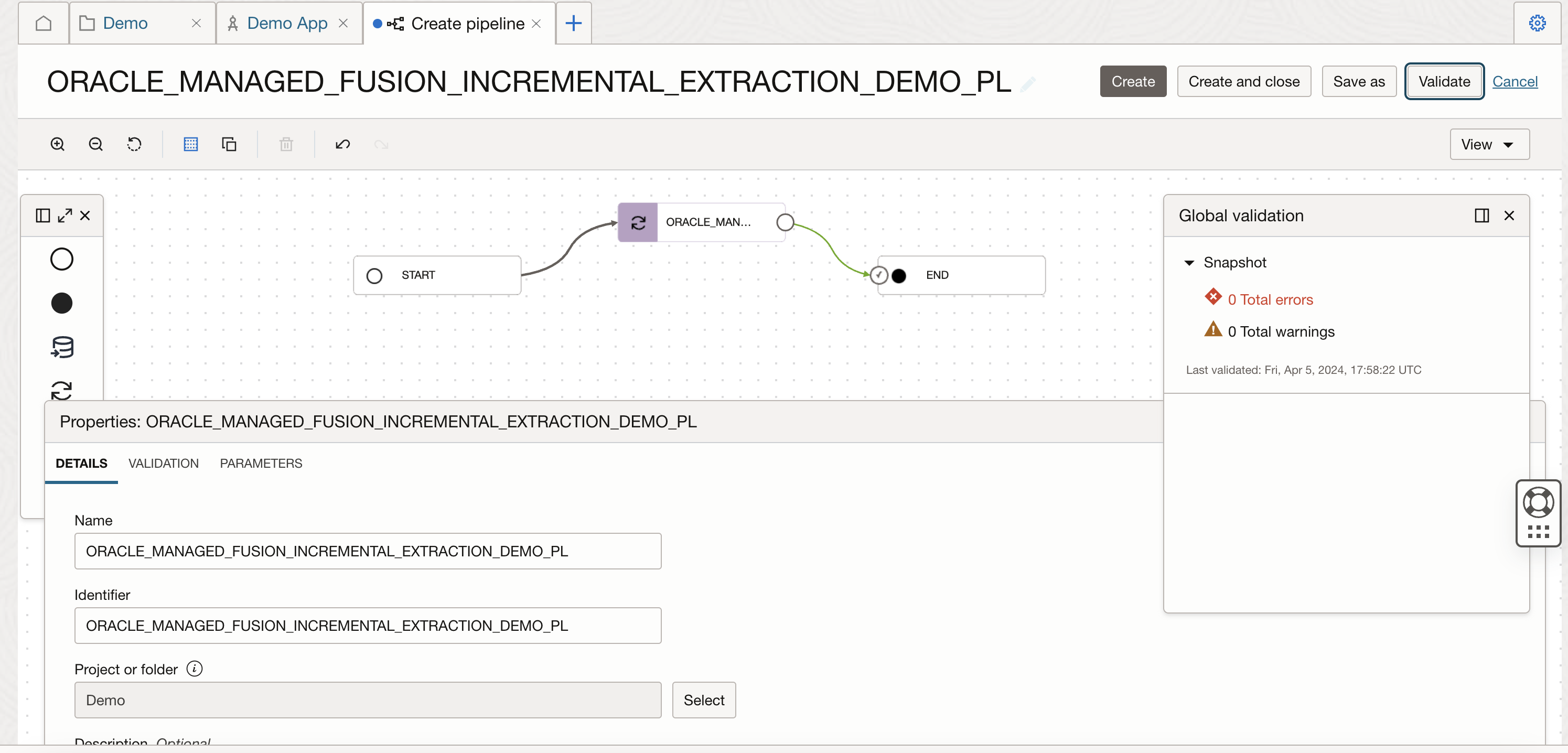
Task: Duplicate selected pipeline node
Action: pos(229,144)
